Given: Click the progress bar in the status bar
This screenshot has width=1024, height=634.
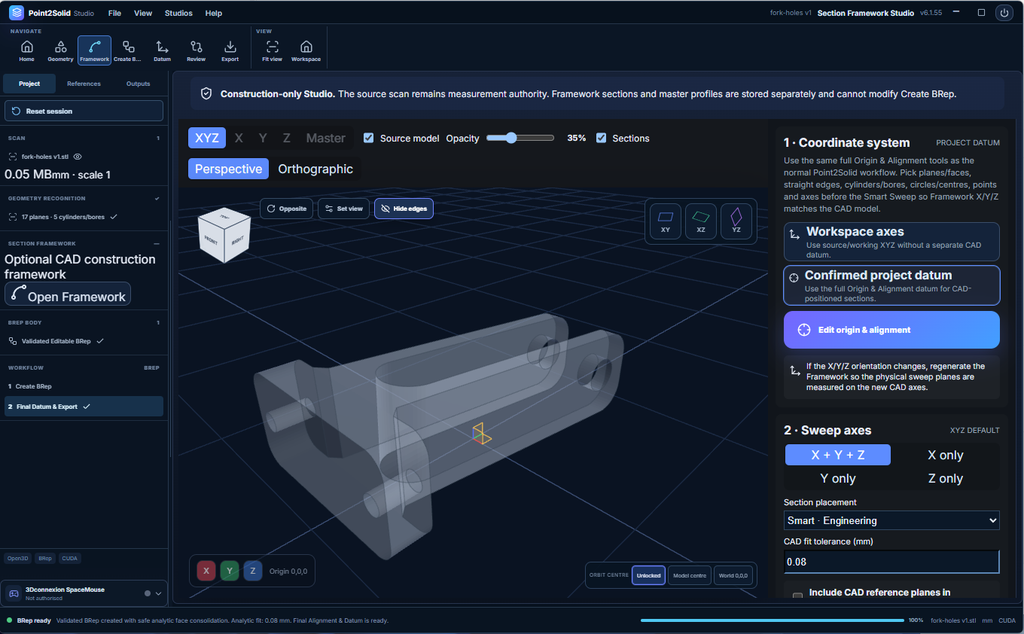Looking at the screenshot, I should 772,620.
